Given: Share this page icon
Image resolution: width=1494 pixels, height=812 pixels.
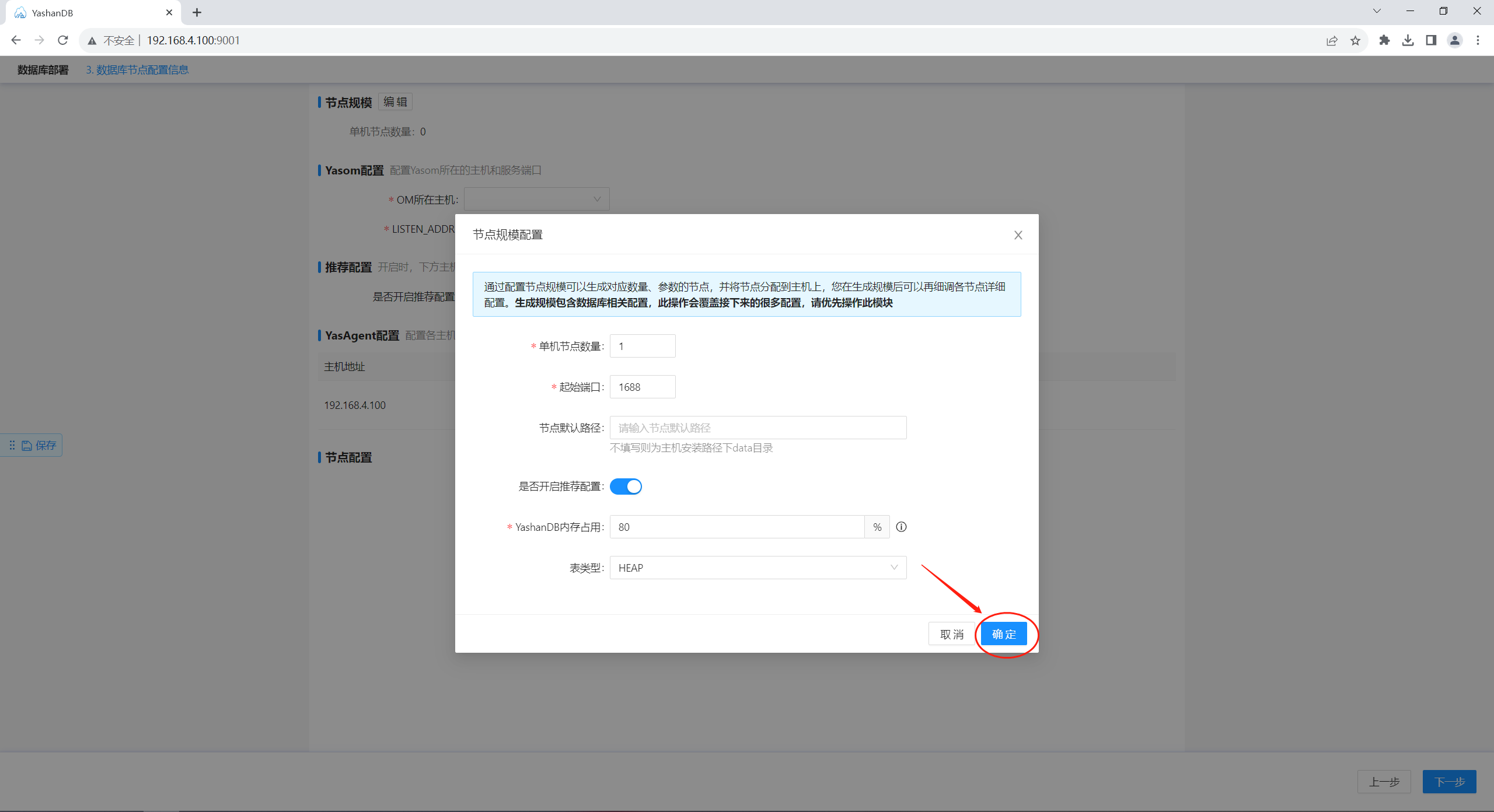Looking at the screenshot, I should 1332,40.
